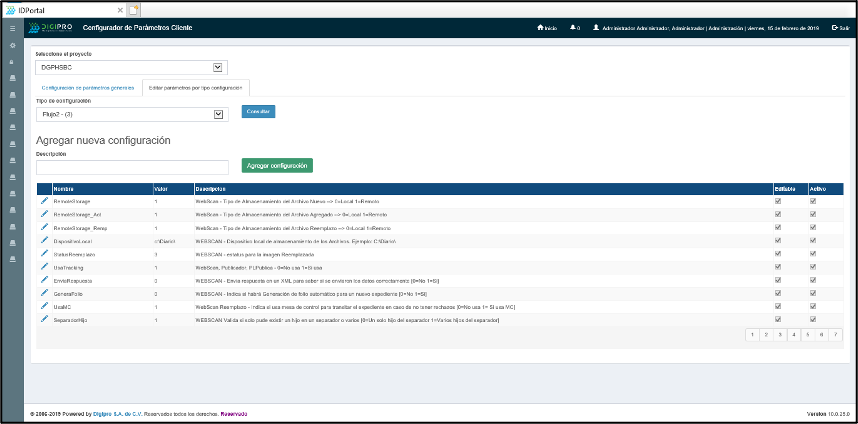Click the notifications bell icon
The image size is (858, 424).
tap(573, 28)
